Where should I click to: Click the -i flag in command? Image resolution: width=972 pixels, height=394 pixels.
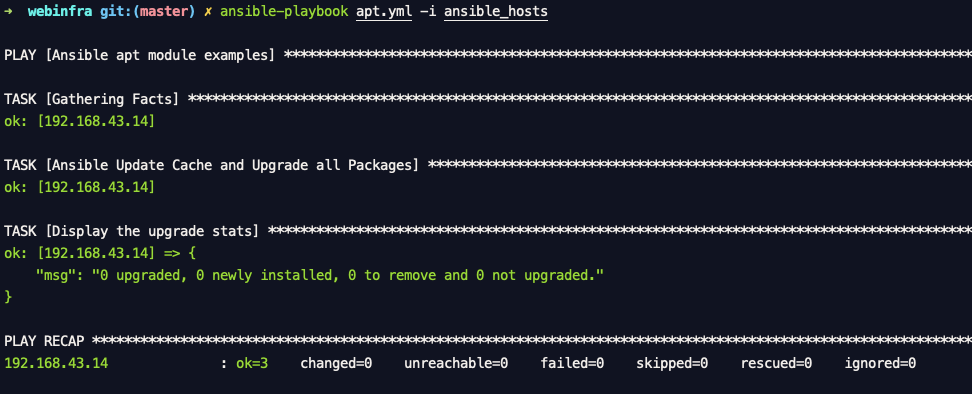point(428,11)
